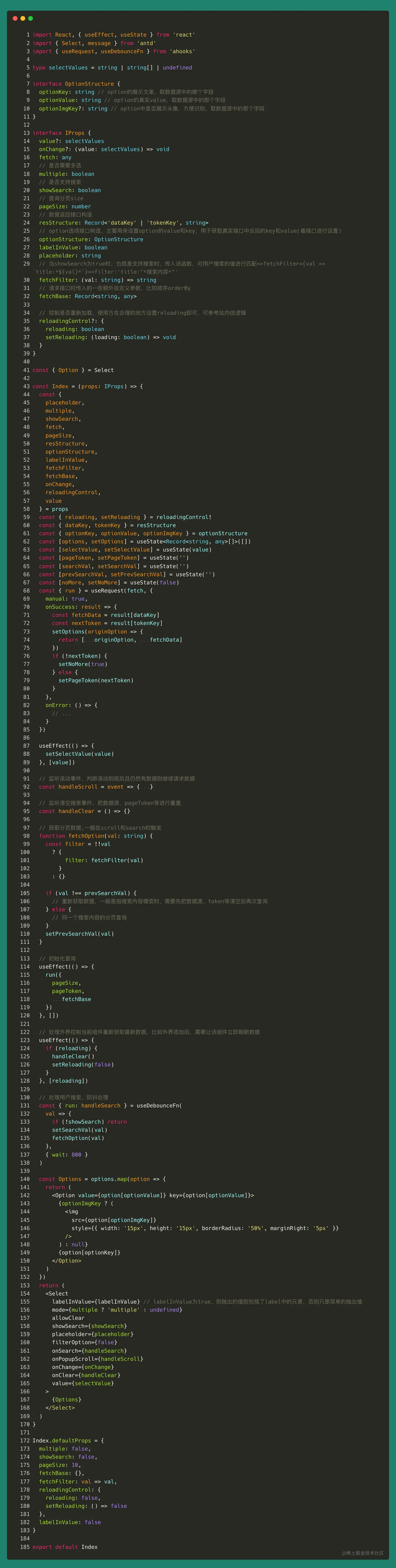Click 'const { Option } = Select' line

coord(73,370)
